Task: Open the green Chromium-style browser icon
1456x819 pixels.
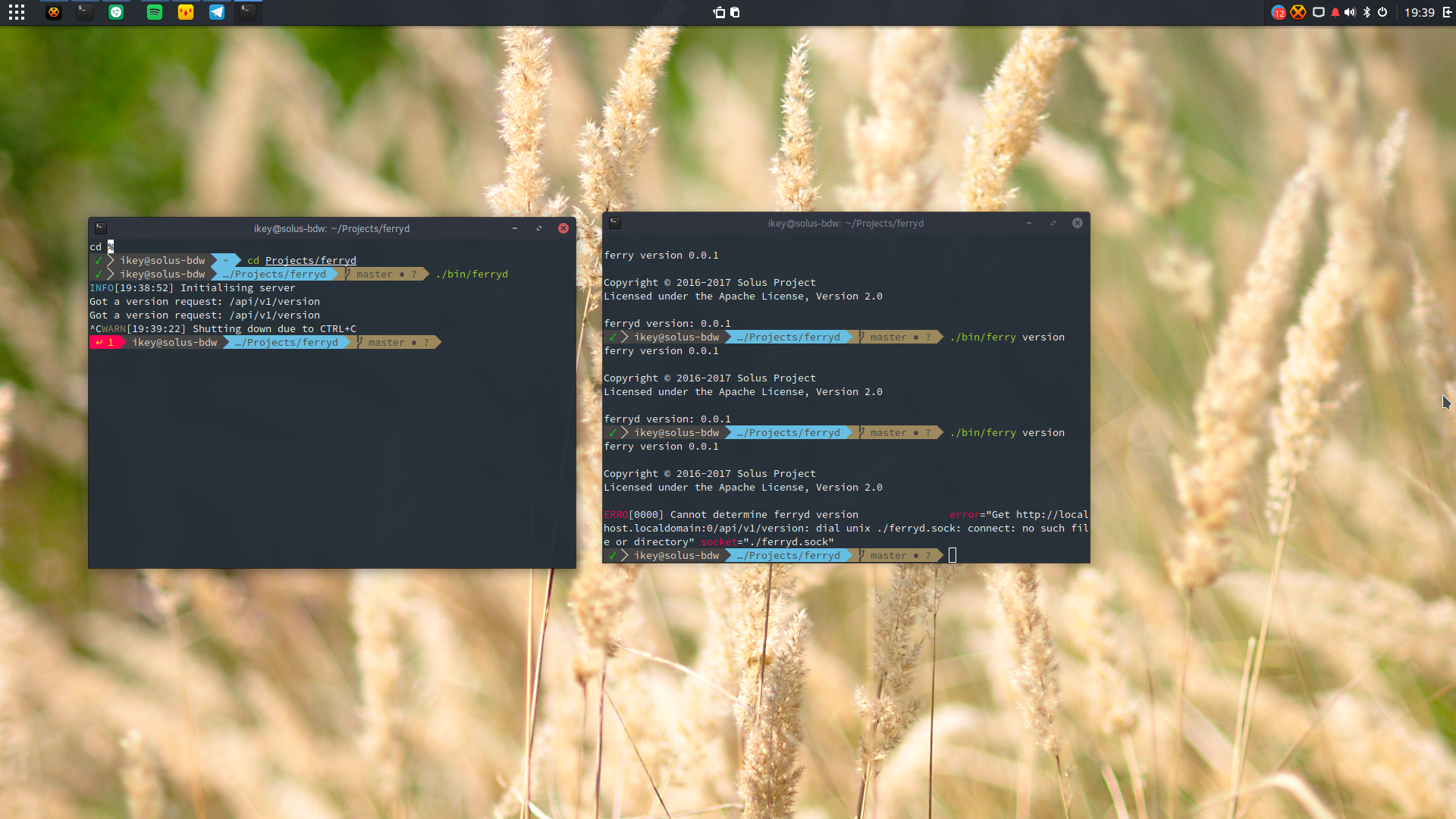Action: 116,12
